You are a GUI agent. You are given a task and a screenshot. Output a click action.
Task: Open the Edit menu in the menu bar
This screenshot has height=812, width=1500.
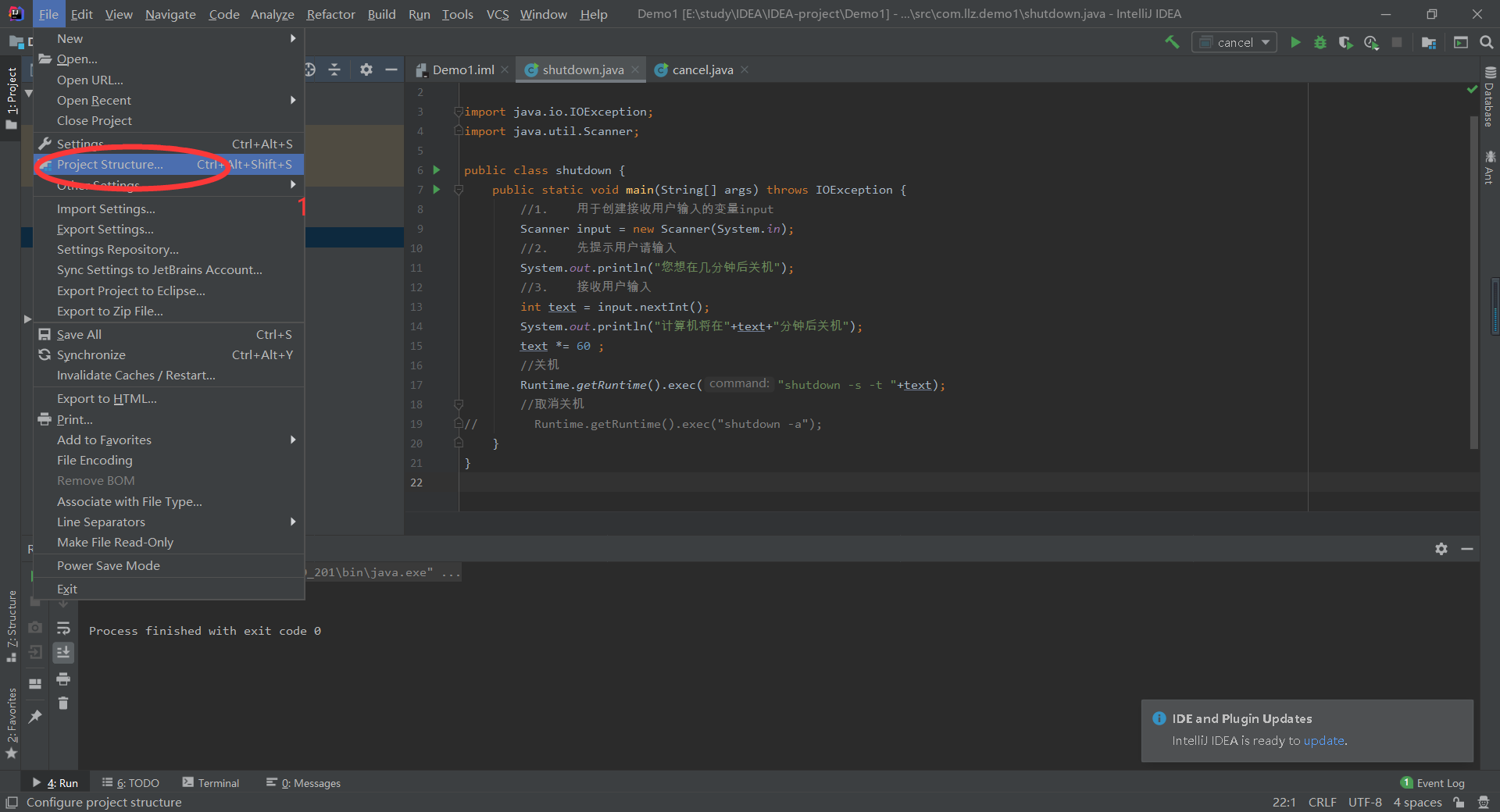pos(81,14)
